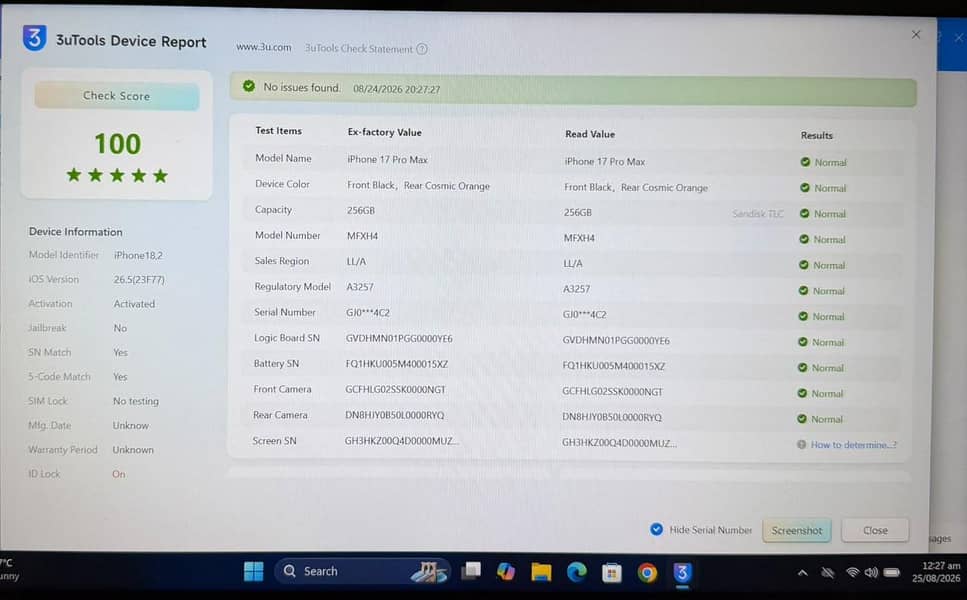Viewport: 967px width, 600px height.
Task: Click the Screenshot button
Action: click(796, 530)
